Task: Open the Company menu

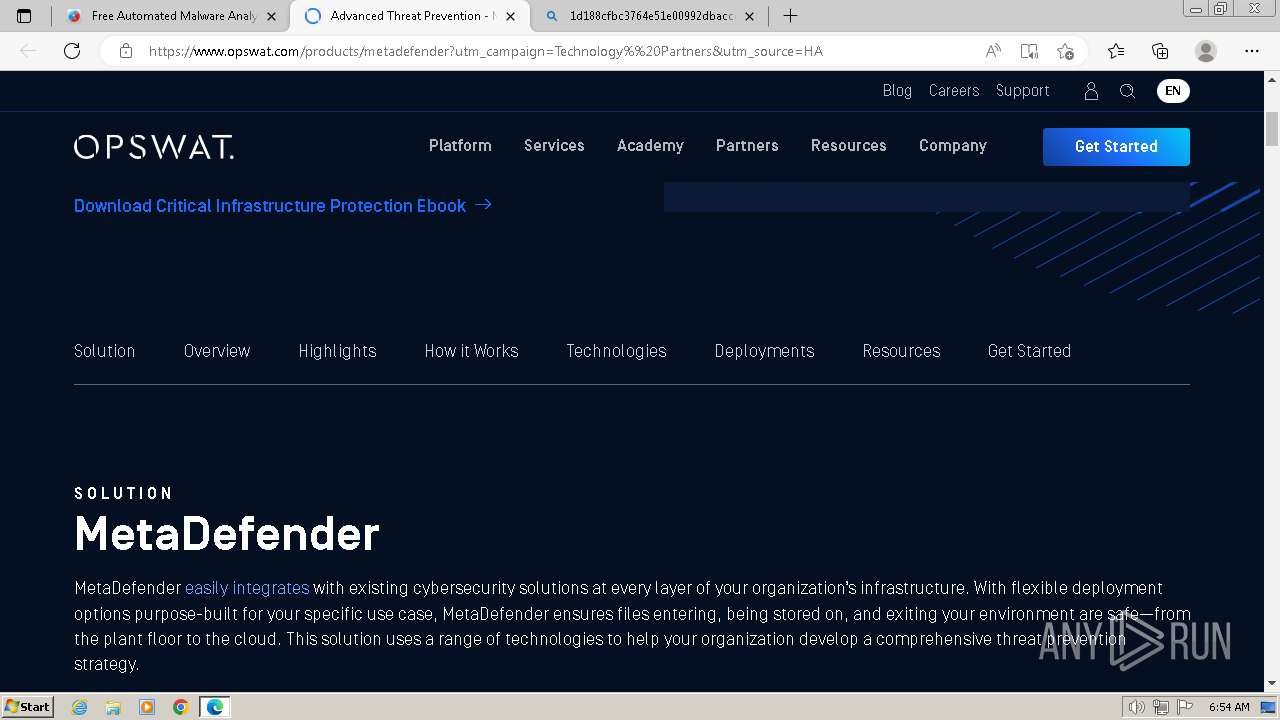Action: point(953,146)
